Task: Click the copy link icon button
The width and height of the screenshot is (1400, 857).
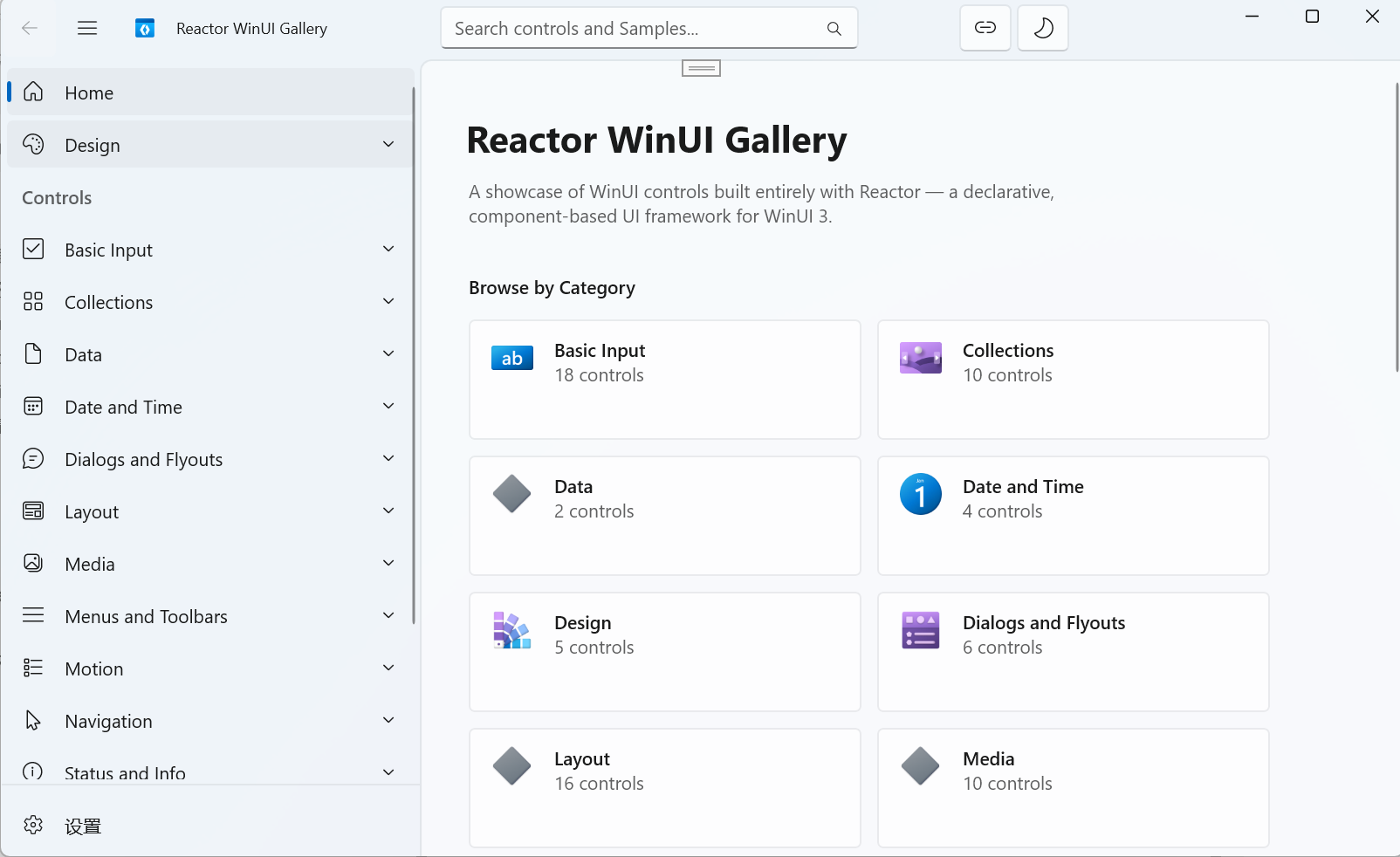Action: coord(985,28)
